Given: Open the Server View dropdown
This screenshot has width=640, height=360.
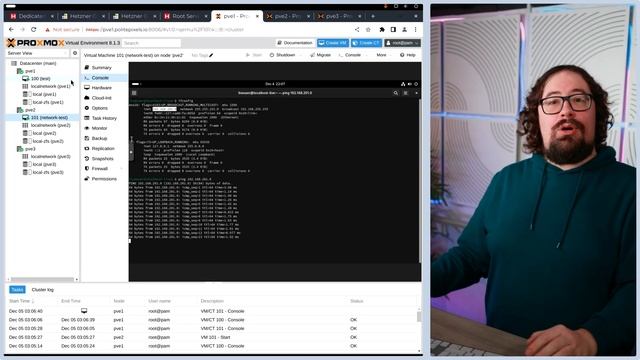Looking at the screenshot, I should pyautogui.click(x=36, y=53).
